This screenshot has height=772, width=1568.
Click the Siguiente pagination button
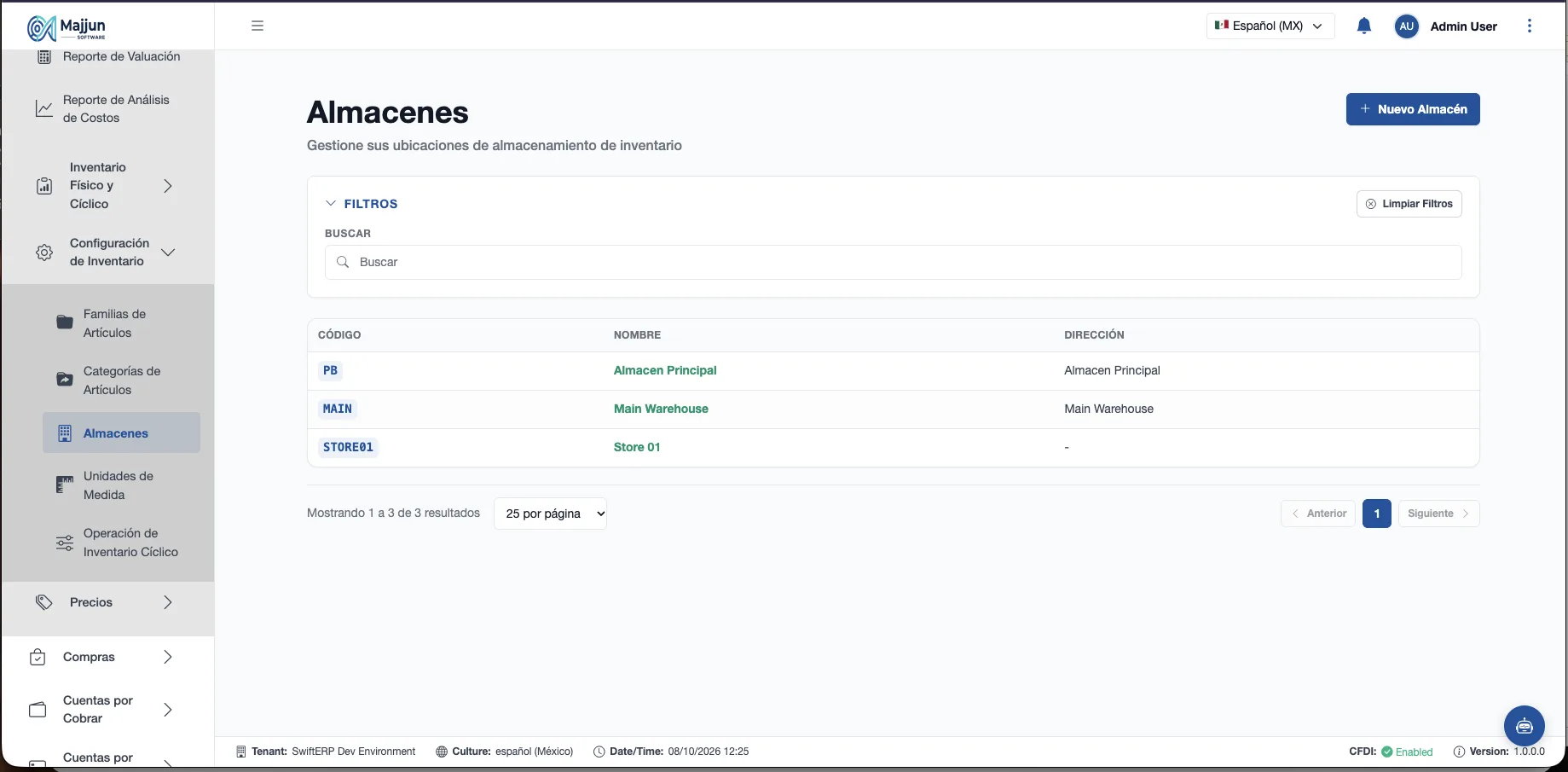(1439, 514)
